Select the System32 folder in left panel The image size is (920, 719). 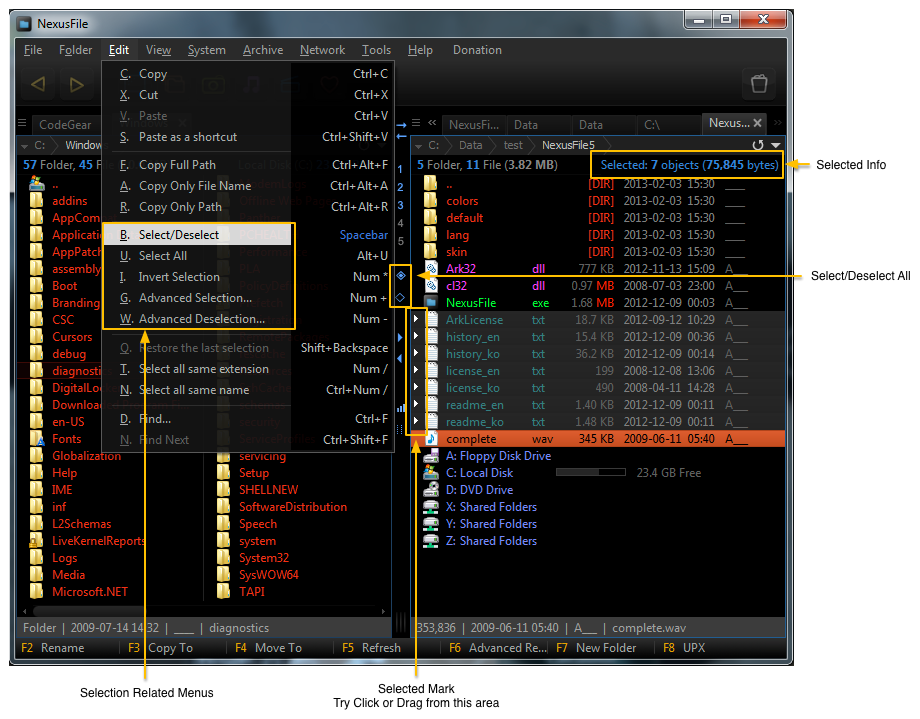tap(264, 558)
